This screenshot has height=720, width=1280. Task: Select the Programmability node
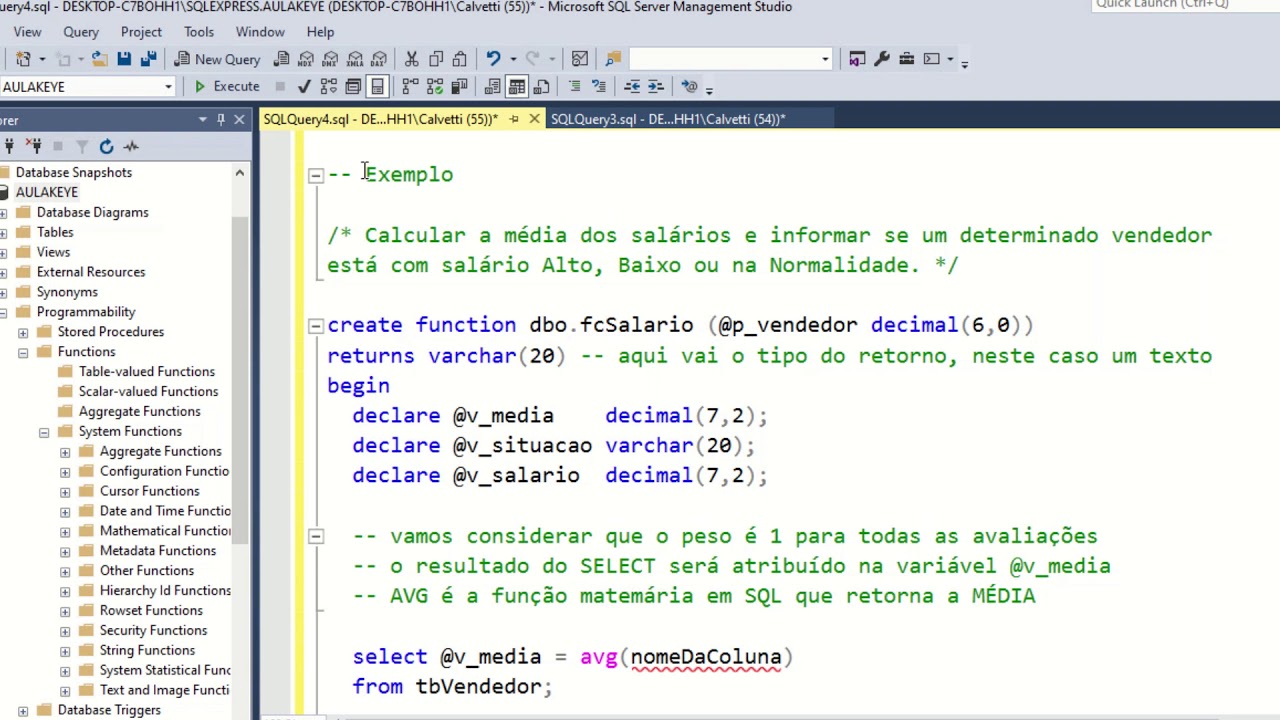click(x=86, y=312)
